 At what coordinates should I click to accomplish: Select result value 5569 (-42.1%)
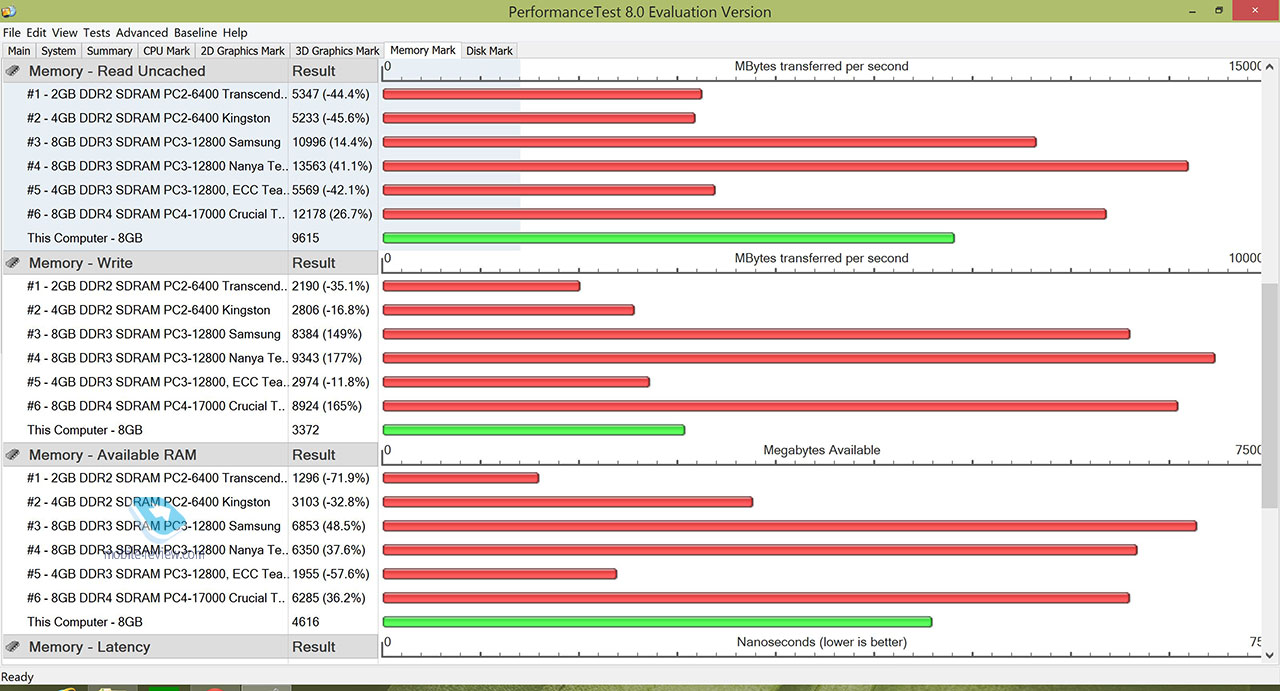pyautogui.click(x=331, y=190)
